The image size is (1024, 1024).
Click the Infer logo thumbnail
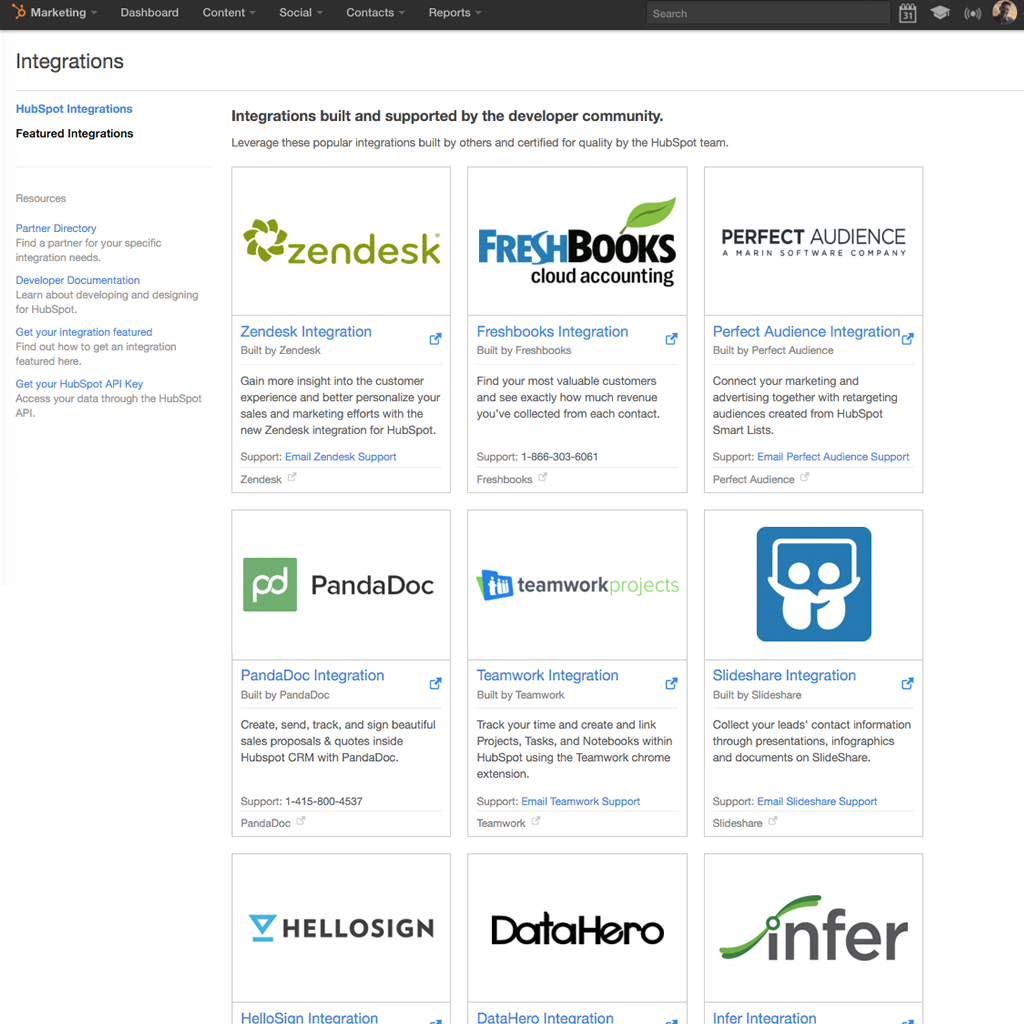814,929
